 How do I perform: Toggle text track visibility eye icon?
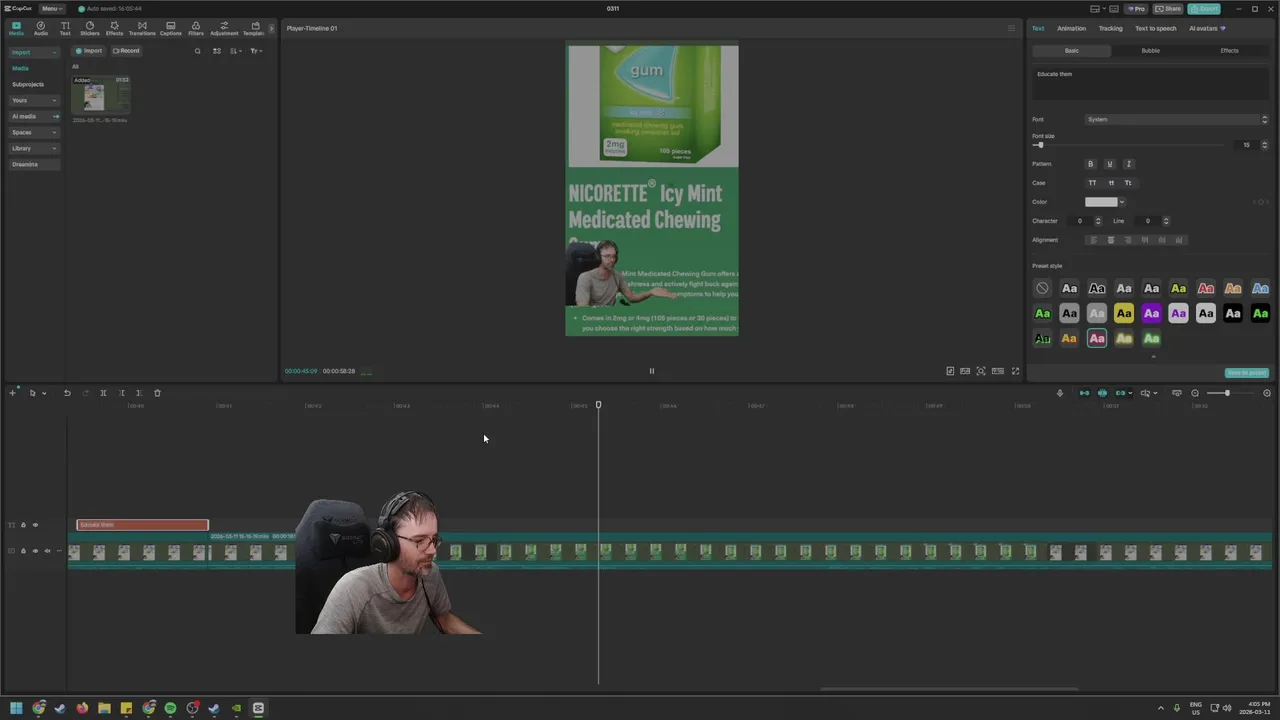[x=35, y=525]
